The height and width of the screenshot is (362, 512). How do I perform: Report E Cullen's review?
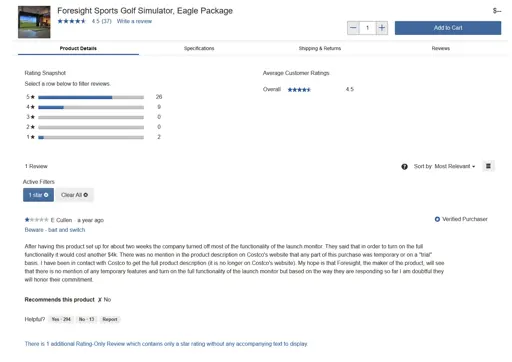click(x=110, y=319)
